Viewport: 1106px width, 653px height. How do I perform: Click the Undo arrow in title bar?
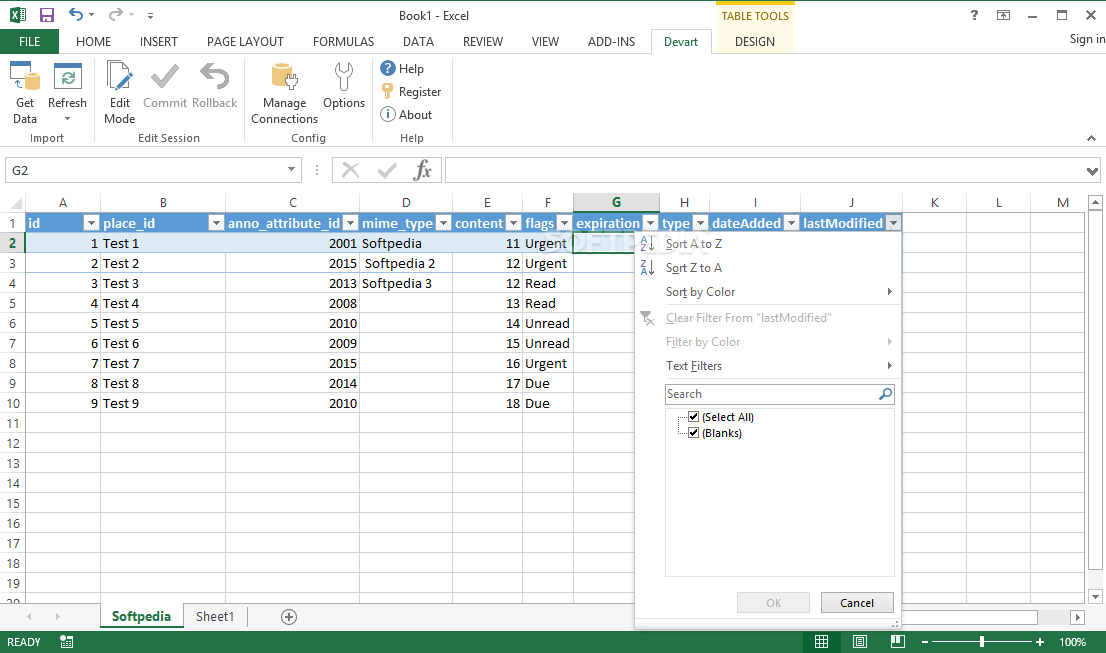75,14
